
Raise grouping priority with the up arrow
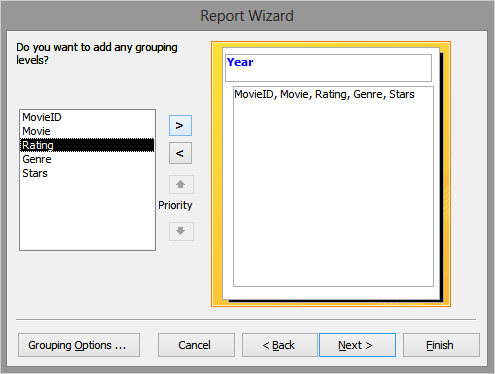tap(181, 185)
